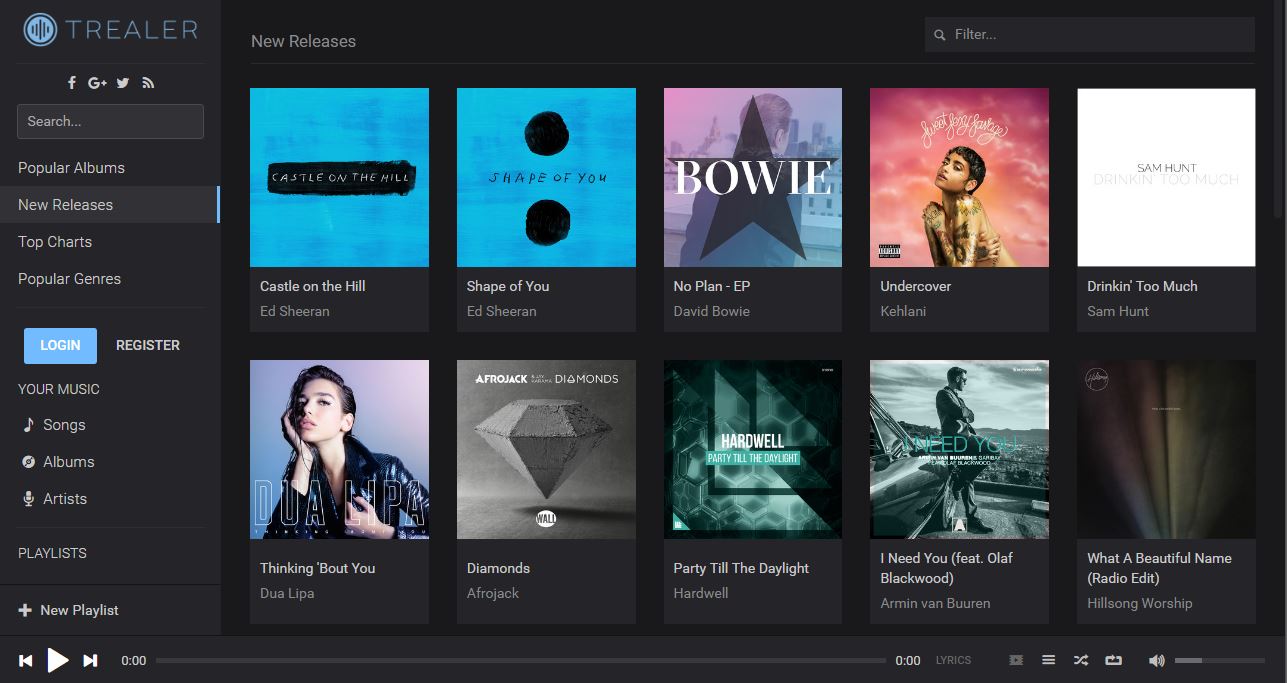Viewport: 1287px width, 683px height.
Task: Show LYRICS for the current song
Action: click(x=953, y=660)
